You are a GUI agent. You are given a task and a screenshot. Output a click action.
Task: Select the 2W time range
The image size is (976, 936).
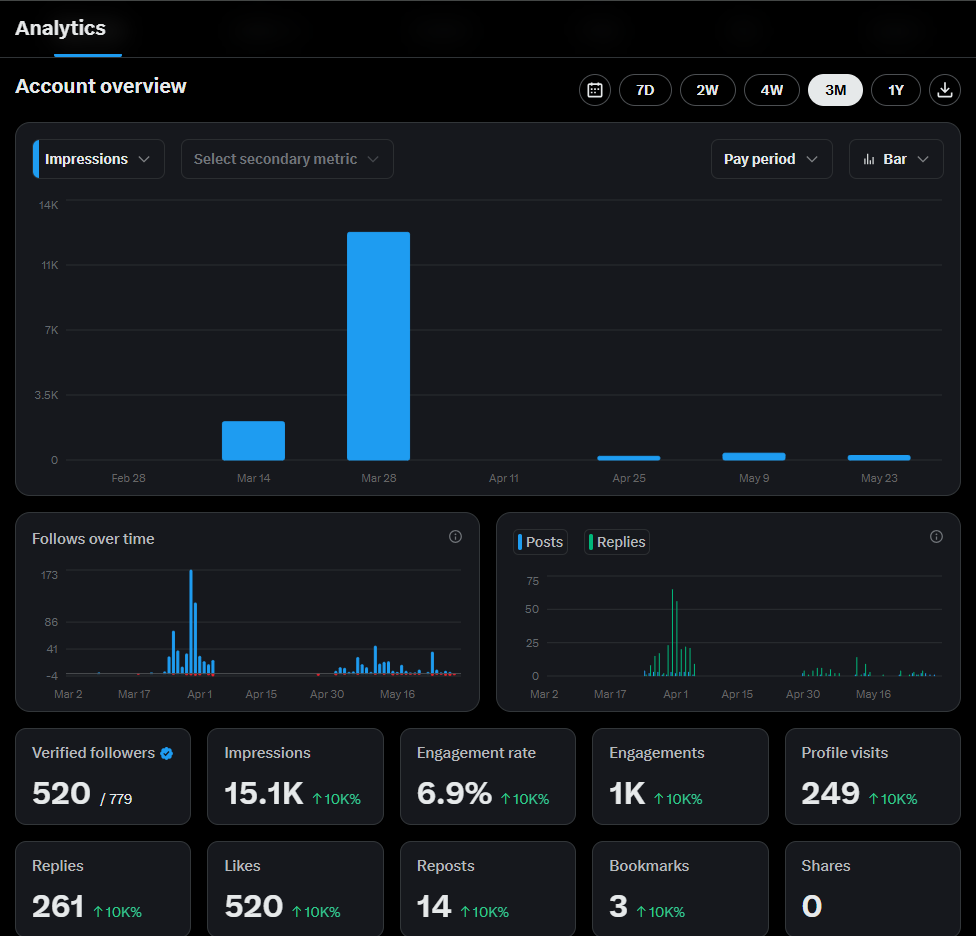pos(708,90)
